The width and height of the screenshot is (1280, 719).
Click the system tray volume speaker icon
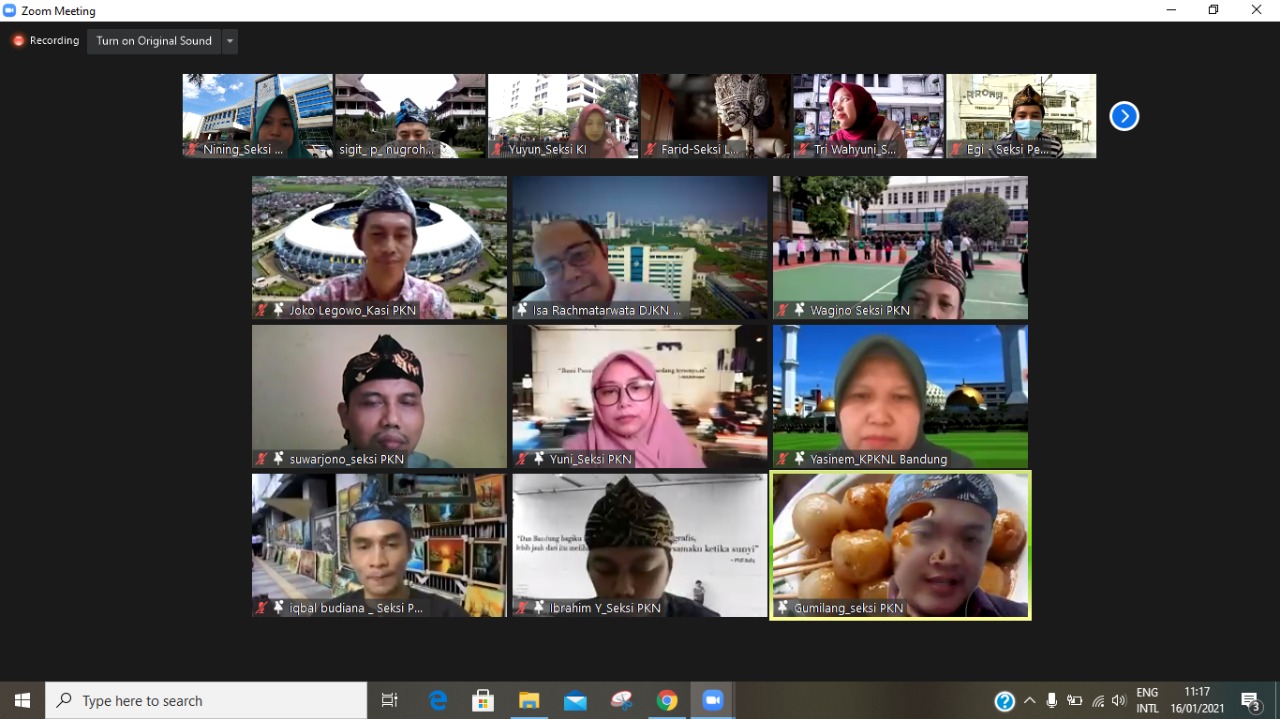click(1118, 701)
